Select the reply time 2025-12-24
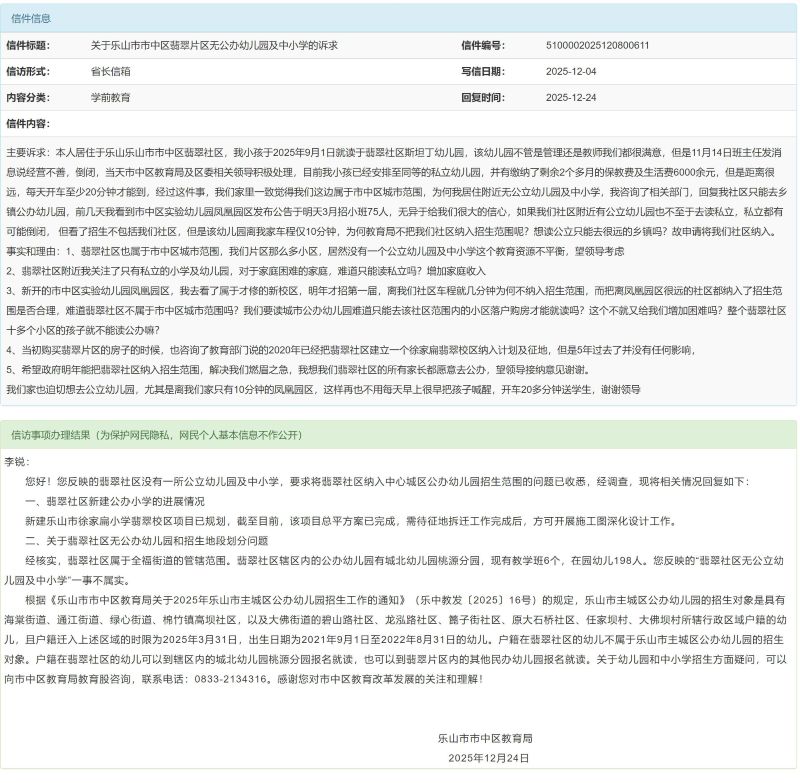The image size is (800, 783). [570, 98]
